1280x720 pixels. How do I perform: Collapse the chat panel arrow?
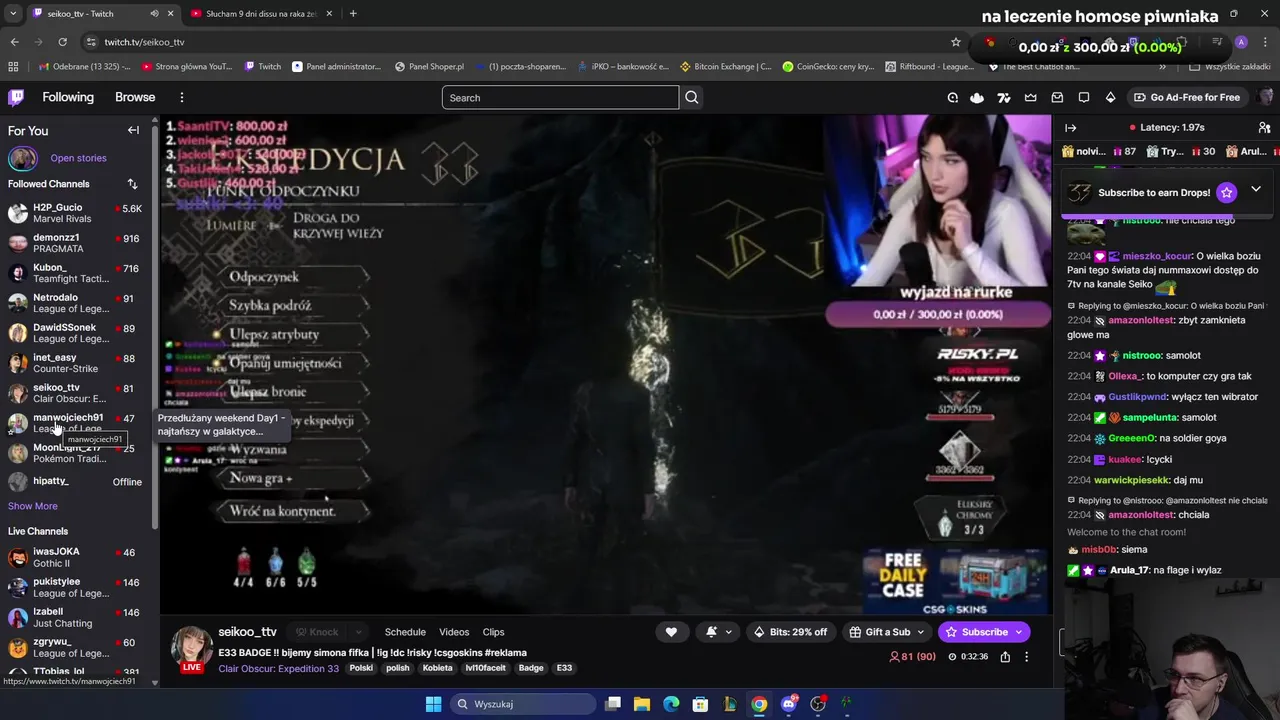[x=1070, y=127]
